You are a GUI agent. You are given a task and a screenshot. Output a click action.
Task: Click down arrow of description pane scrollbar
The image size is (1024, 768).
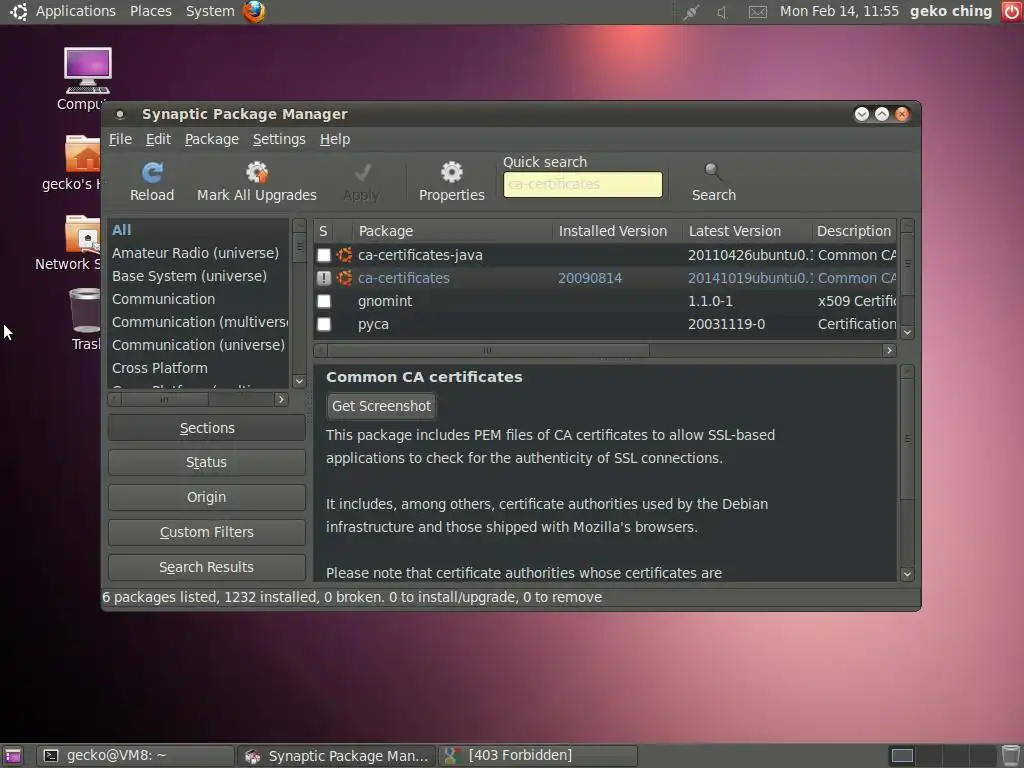pyautogui.click(x=907, y=574)
